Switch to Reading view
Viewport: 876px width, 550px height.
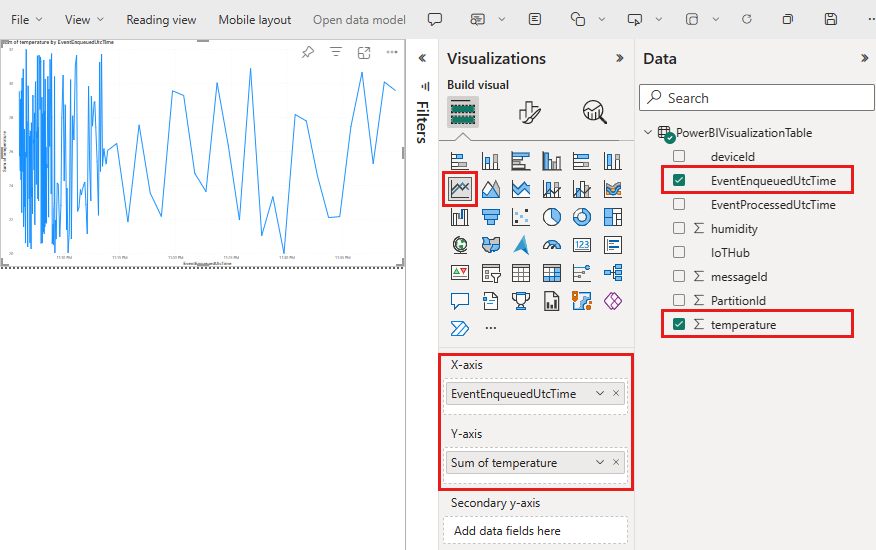point(161,20)
